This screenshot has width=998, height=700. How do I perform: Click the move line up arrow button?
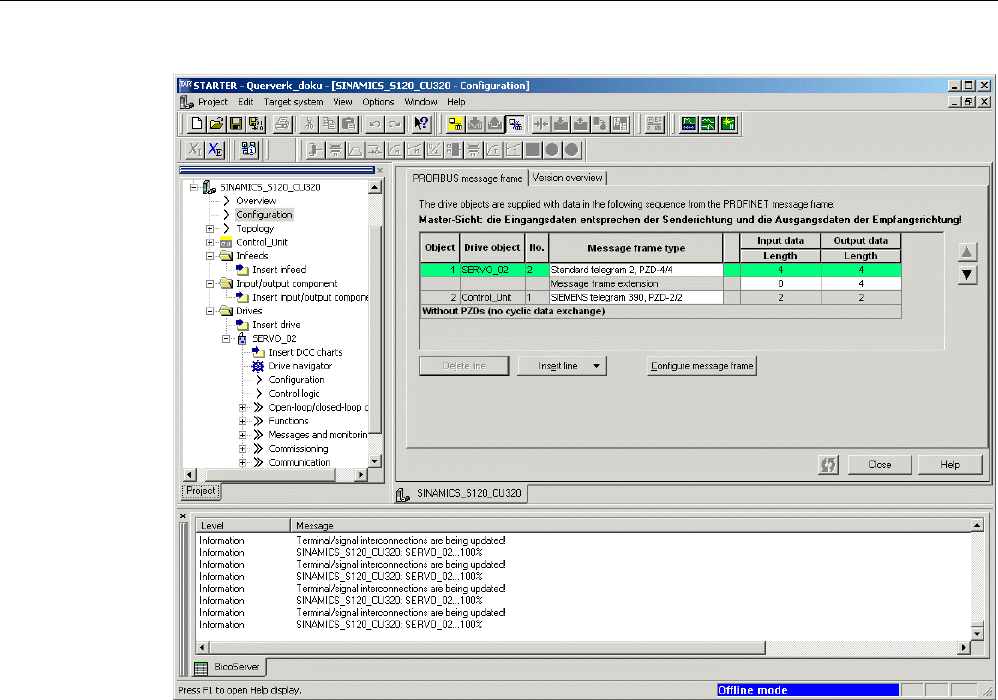click(x=967, y=252)
